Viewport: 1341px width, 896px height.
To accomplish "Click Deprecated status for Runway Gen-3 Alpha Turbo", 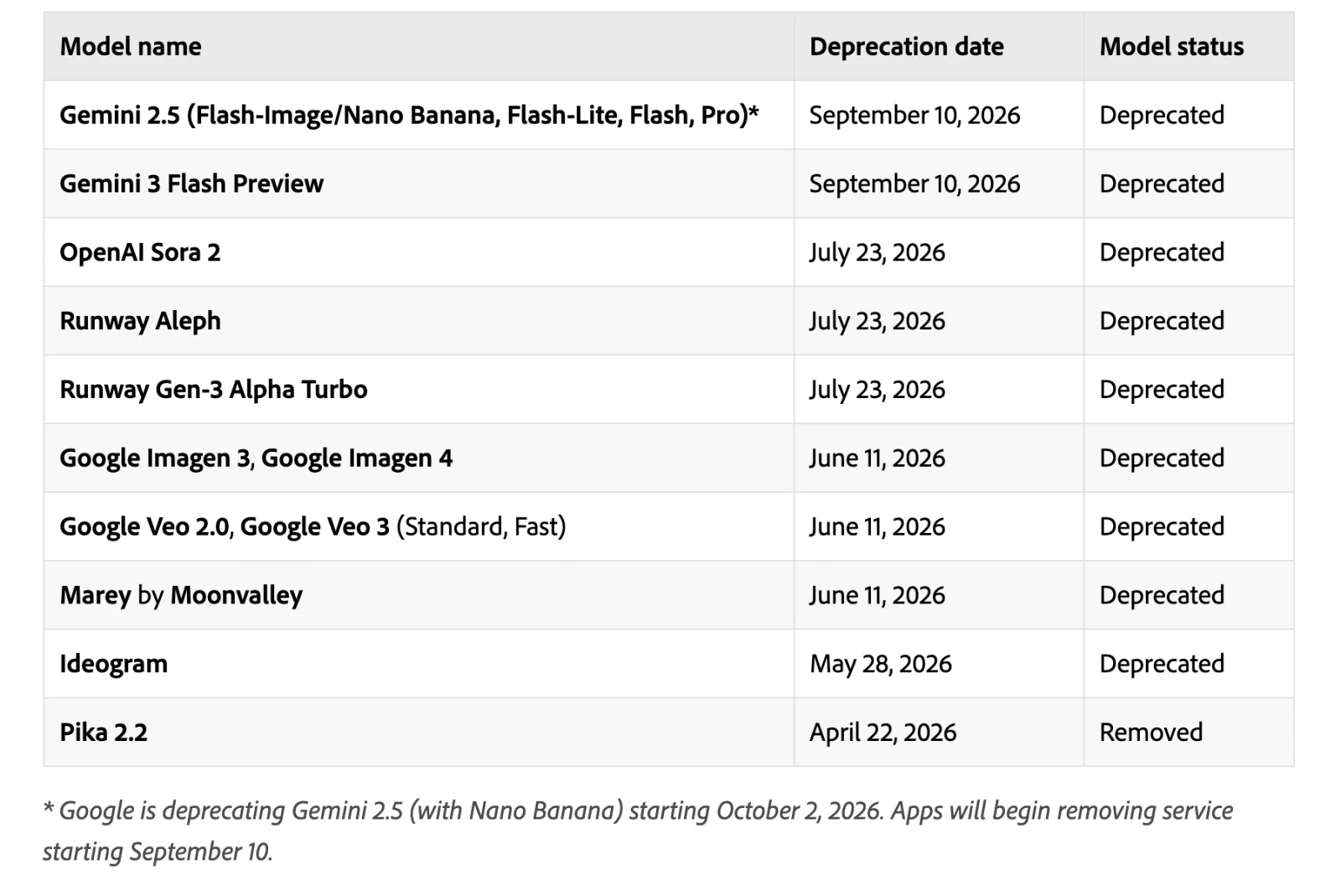I will pyautogui.click(x=1162, y=390).
